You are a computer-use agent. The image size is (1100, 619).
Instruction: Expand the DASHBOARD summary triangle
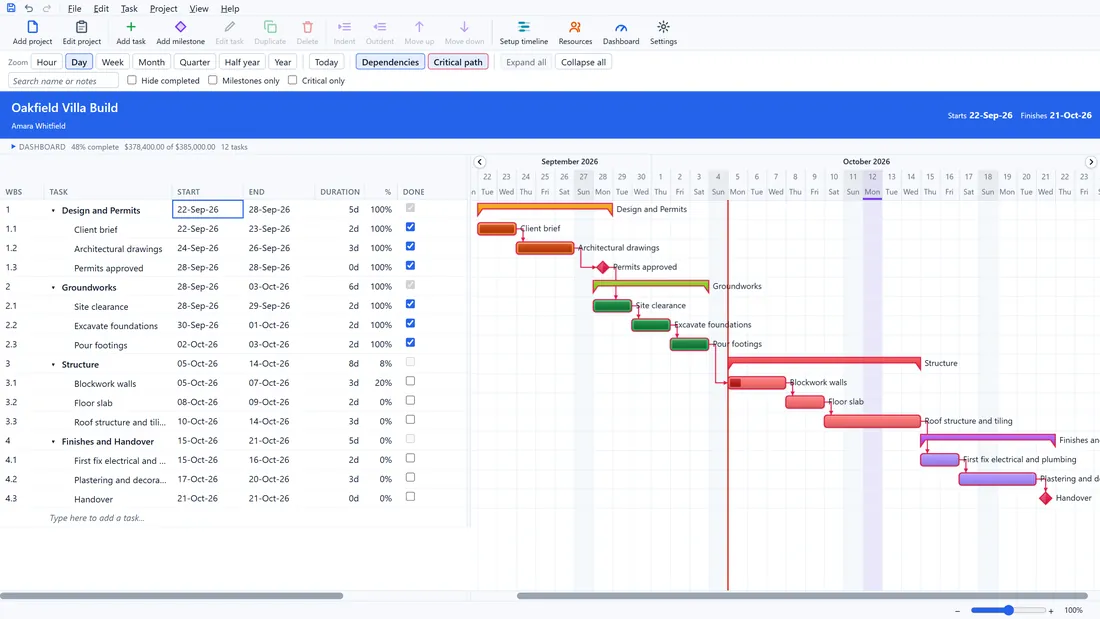click(13, 147)
